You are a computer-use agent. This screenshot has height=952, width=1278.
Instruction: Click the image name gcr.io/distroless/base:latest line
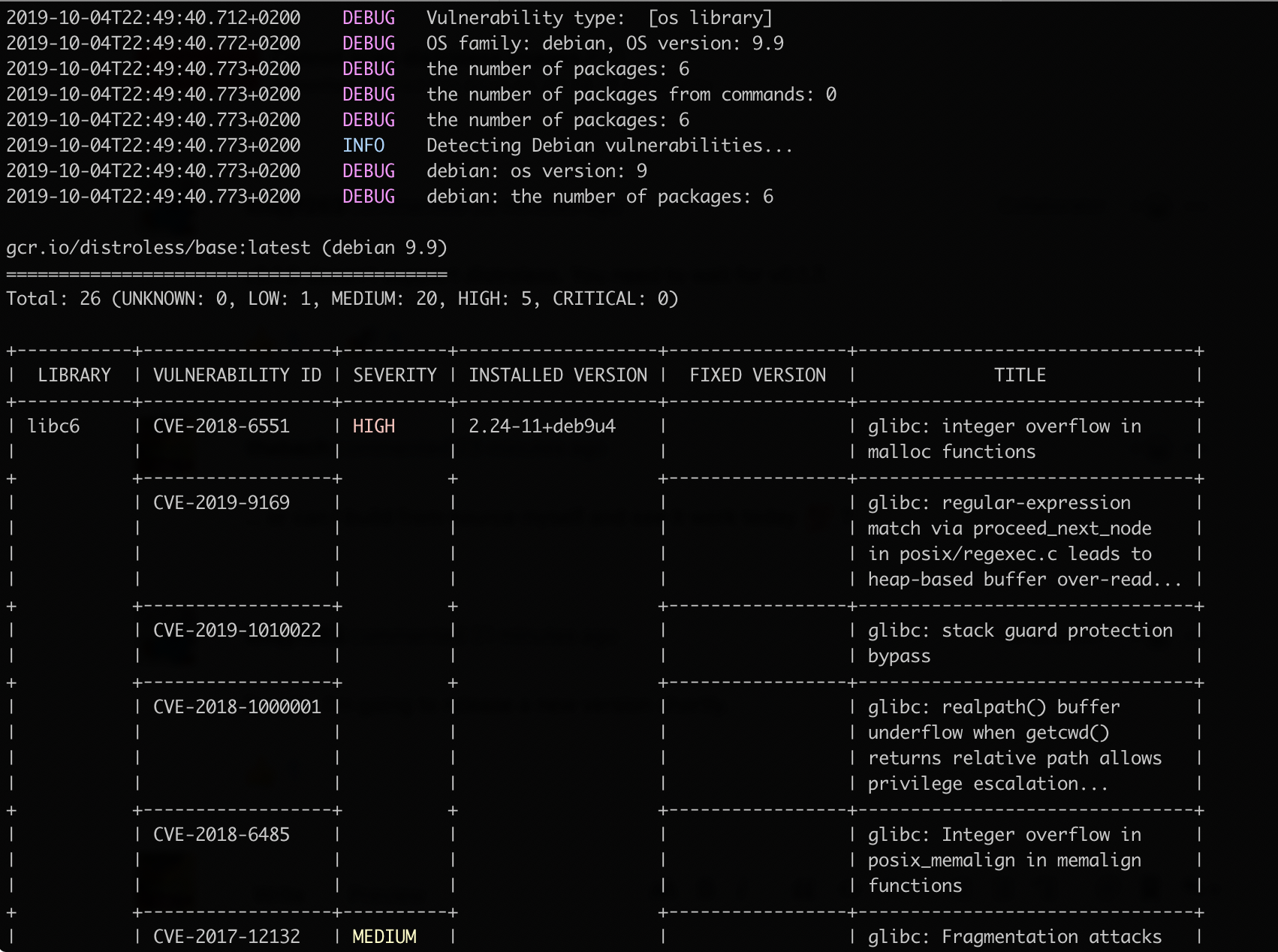(227, 248)
